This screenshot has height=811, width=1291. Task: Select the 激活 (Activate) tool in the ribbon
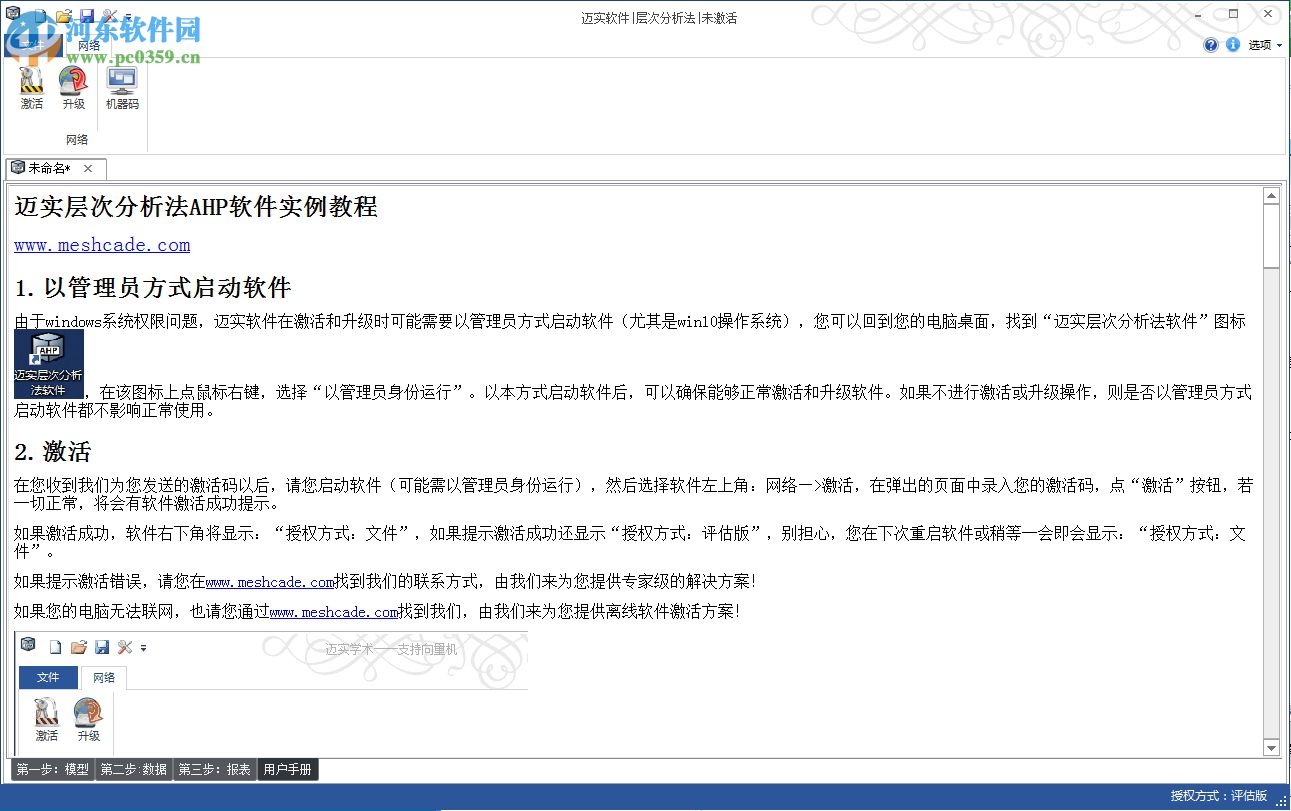click(31, 90)
